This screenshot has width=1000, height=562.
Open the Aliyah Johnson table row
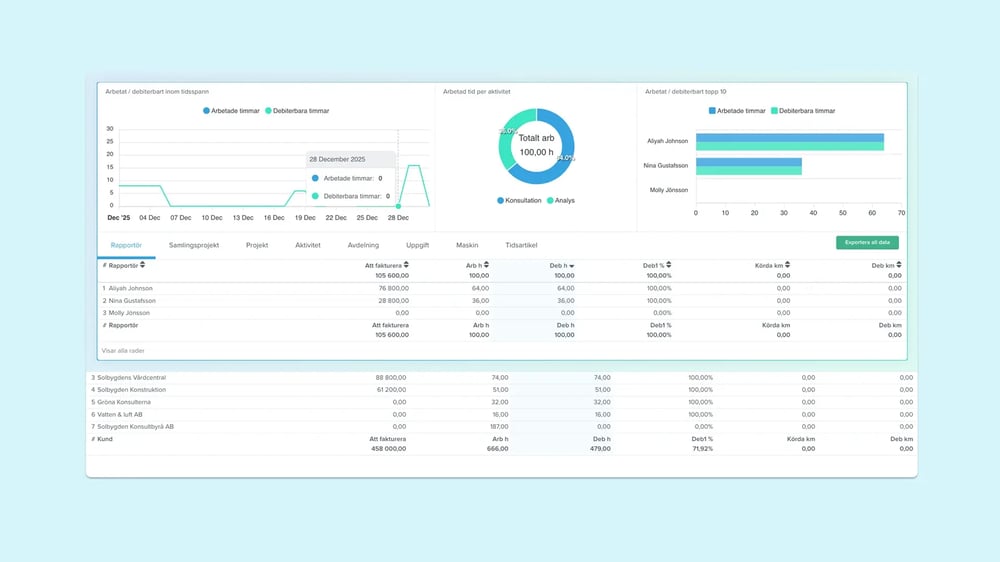(x=130, y=288)
